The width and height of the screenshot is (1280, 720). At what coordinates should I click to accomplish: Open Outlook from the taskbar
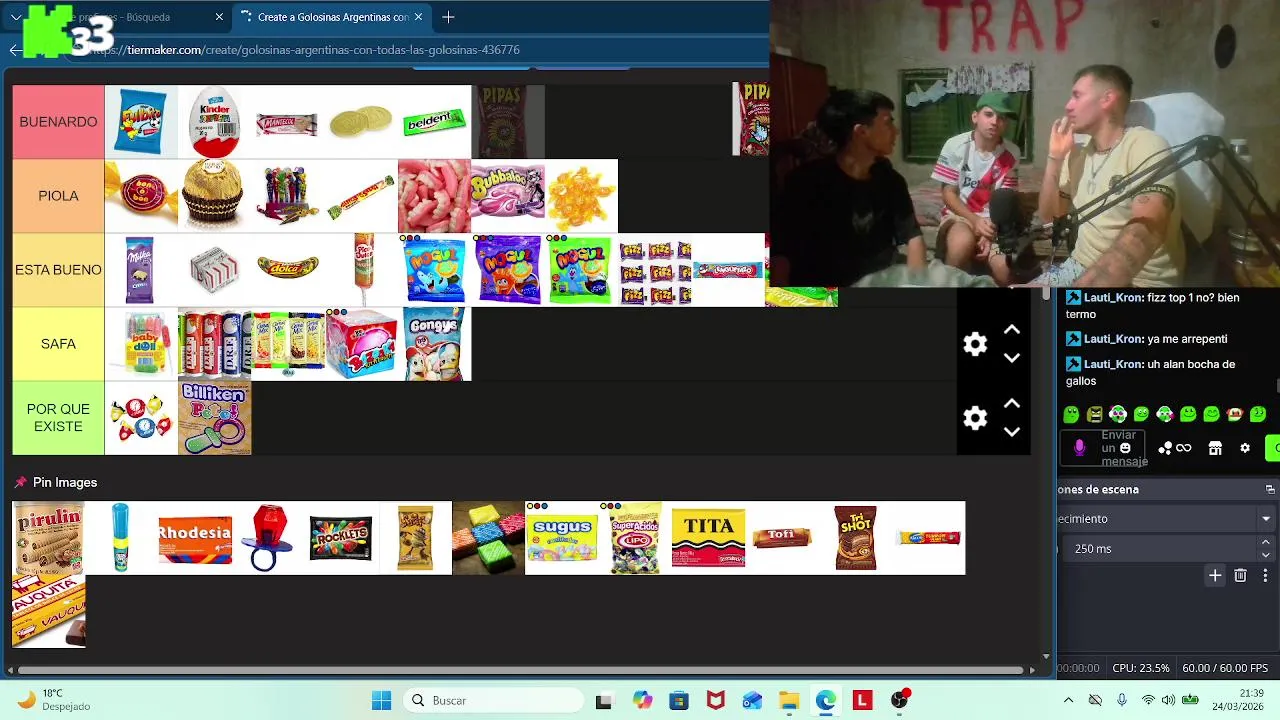[752, 700]
